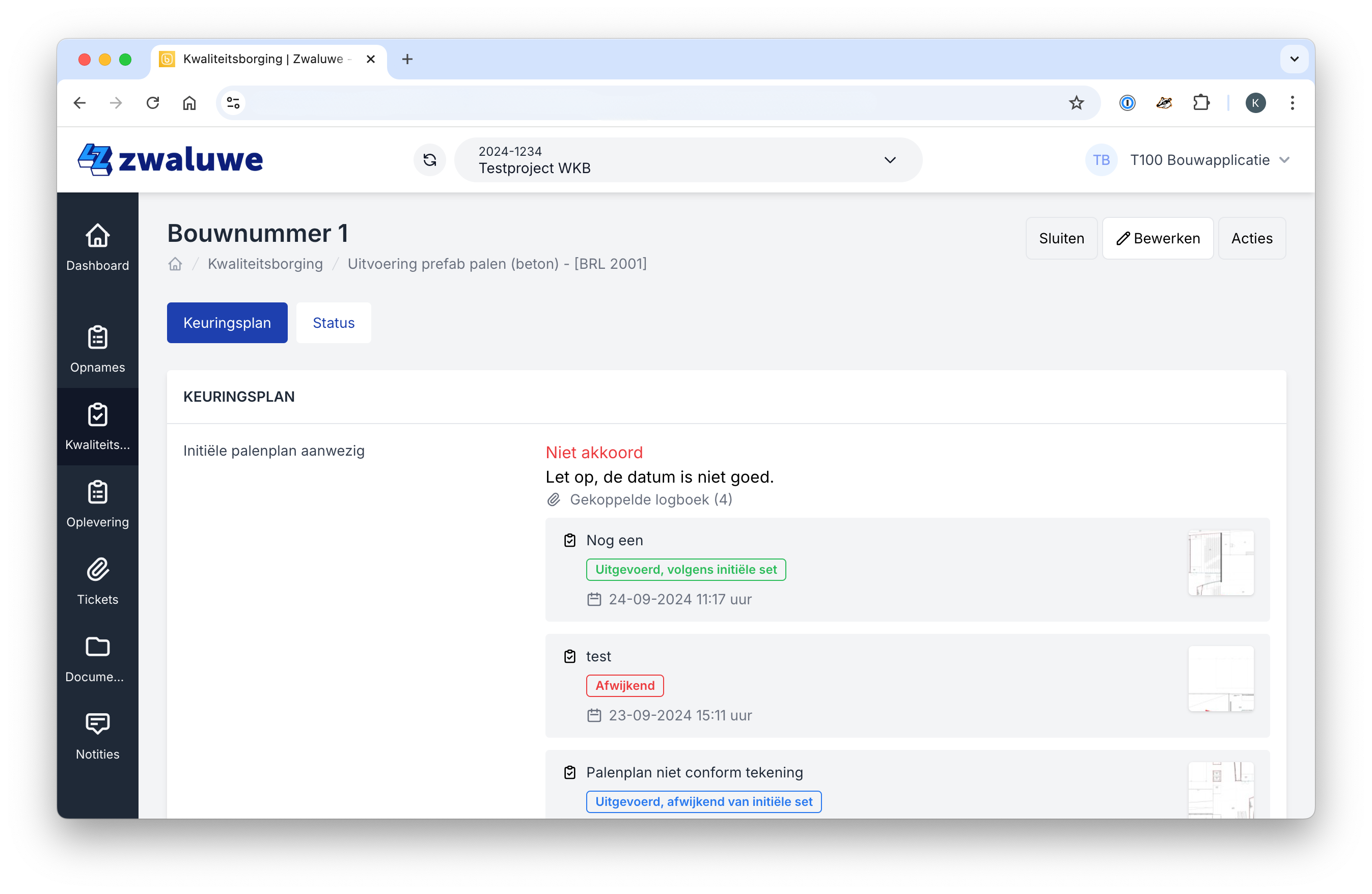Open thumbnail of 'test' entry
The width and height of the screenshot is (1372, 894).
[1220, 679]
